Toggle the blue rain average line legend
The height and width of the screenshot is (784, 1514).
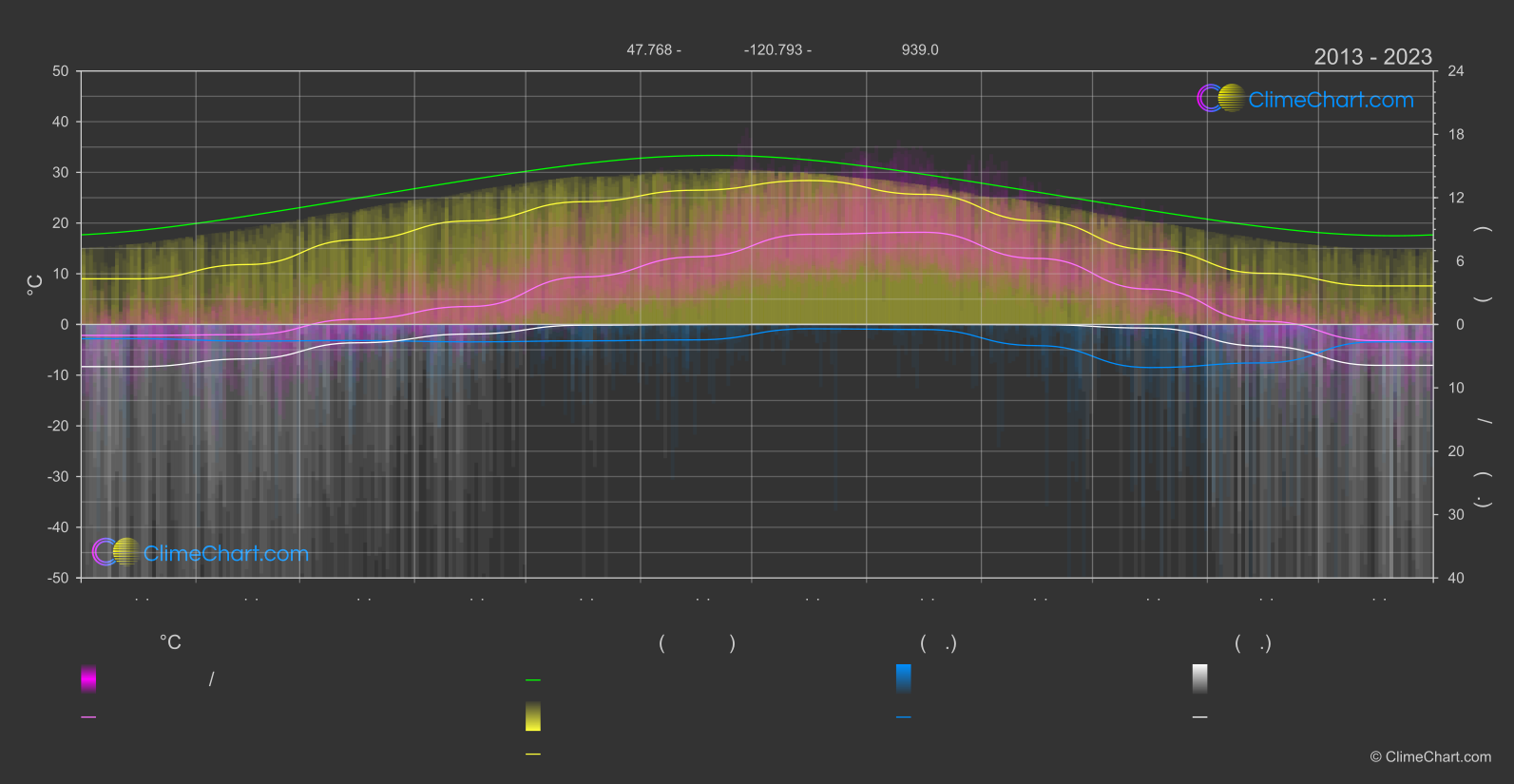tap(904, 717)
